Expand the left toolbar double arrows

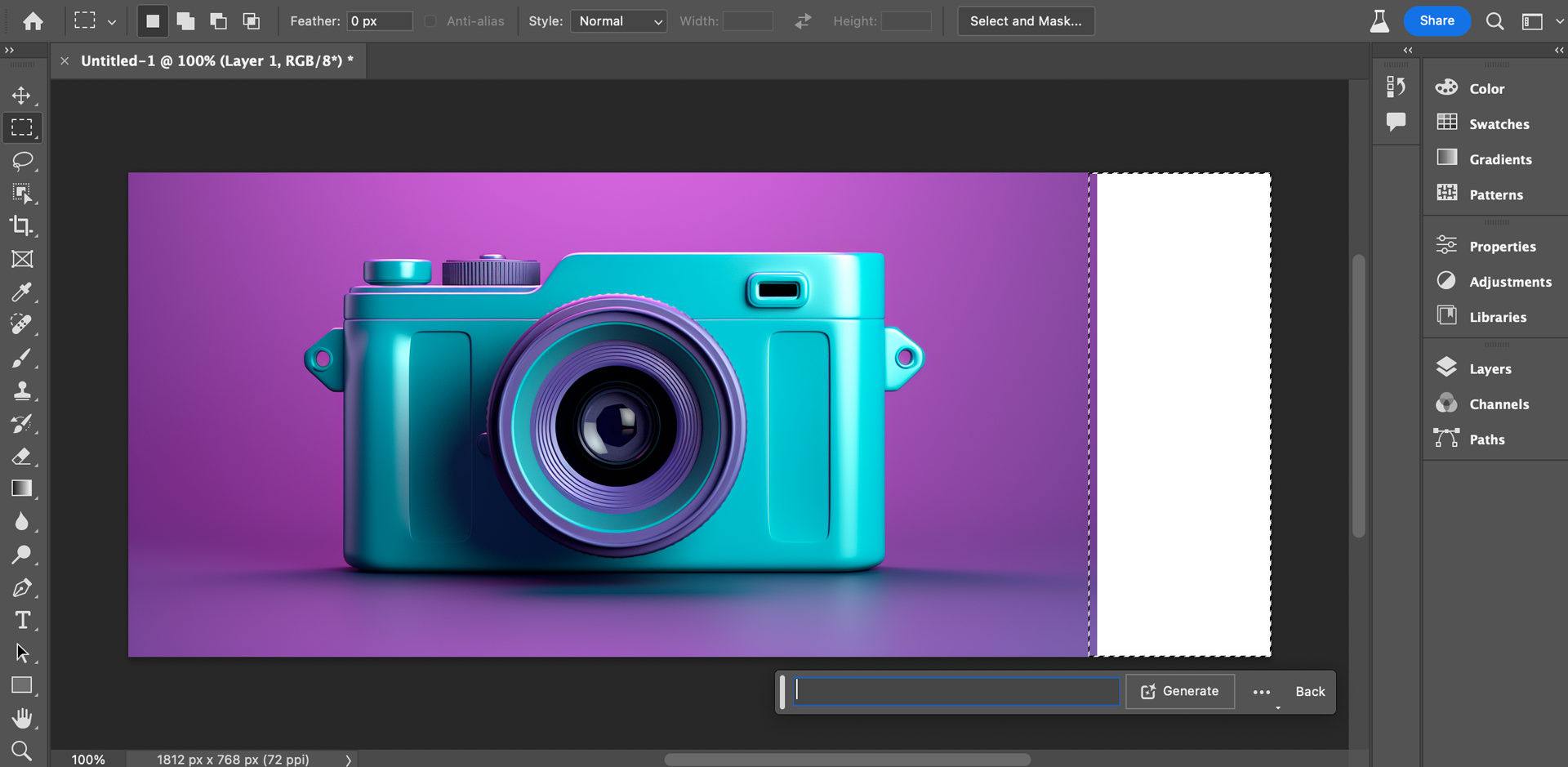pyautogui.click(x=10, y=51)
